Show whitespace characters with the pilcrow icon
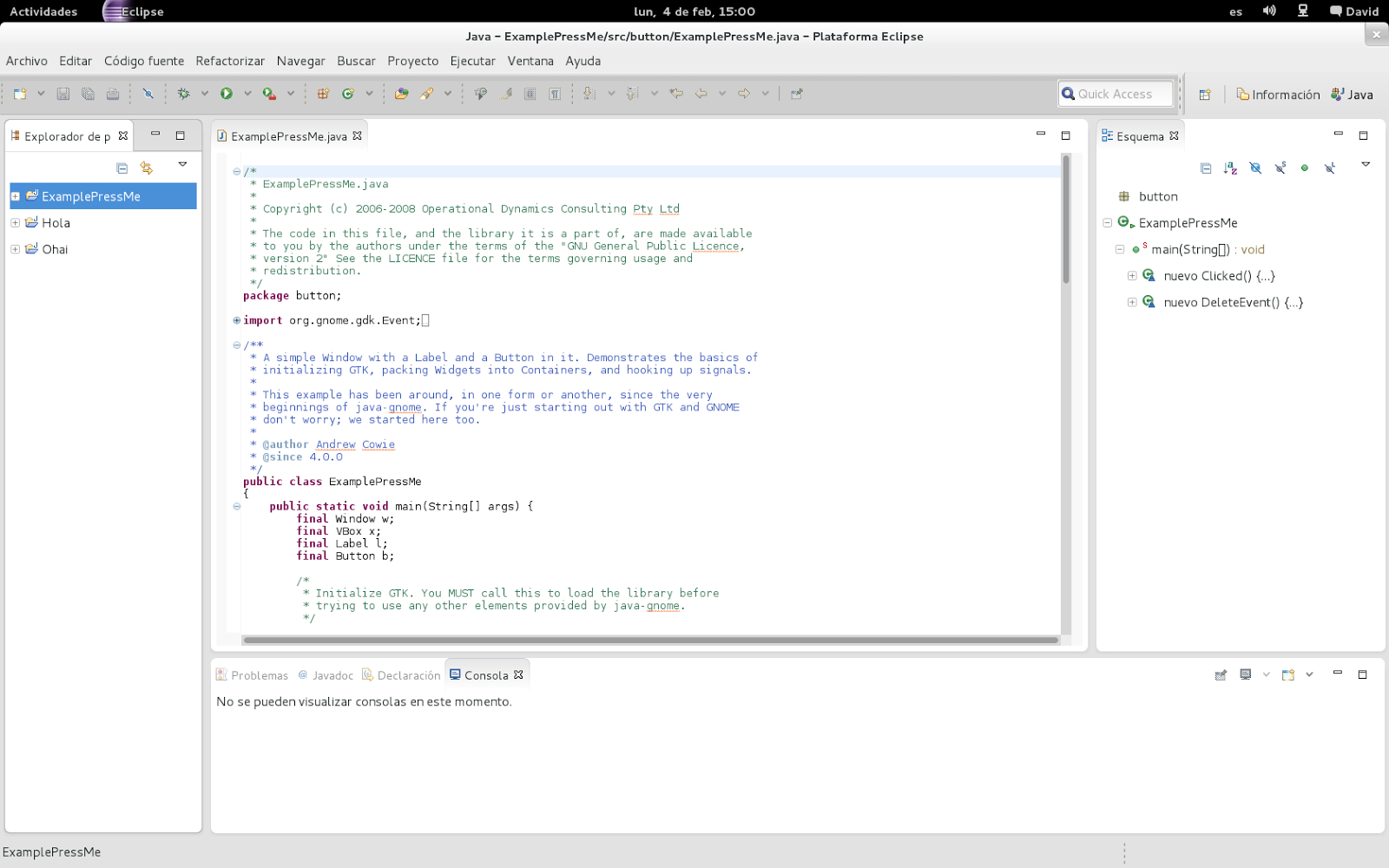 (x=556, y=93)
